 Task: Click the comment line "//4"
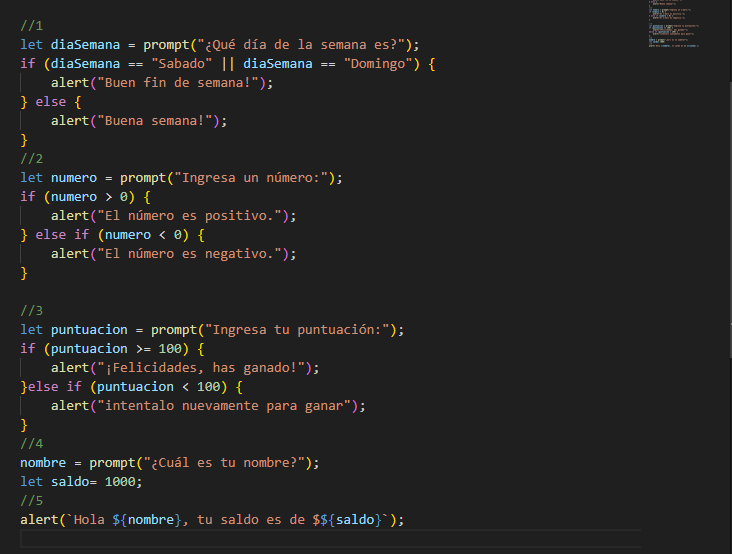31,444
